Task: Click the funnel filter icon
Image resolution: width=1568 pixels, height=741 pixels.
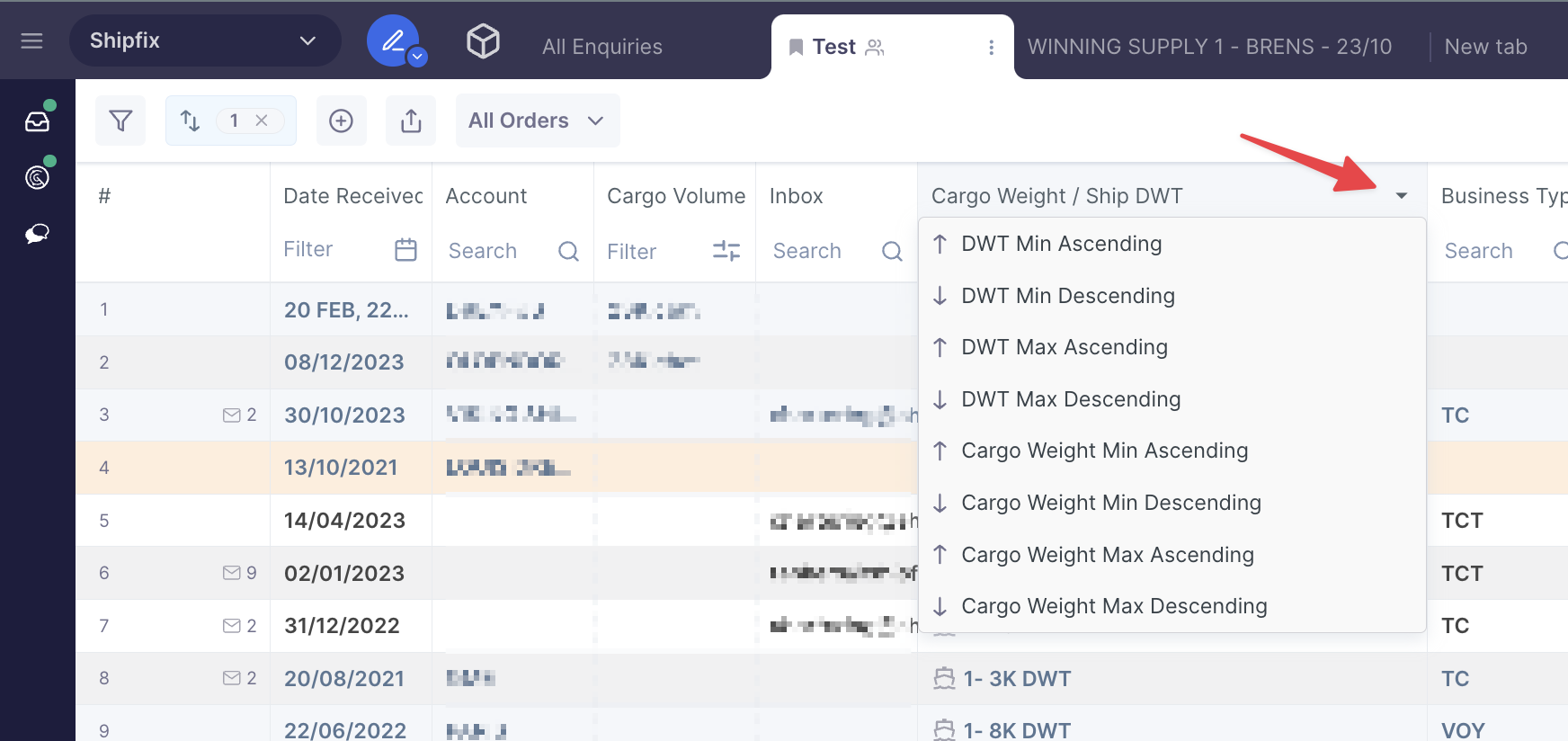Action: pos(120,121)
